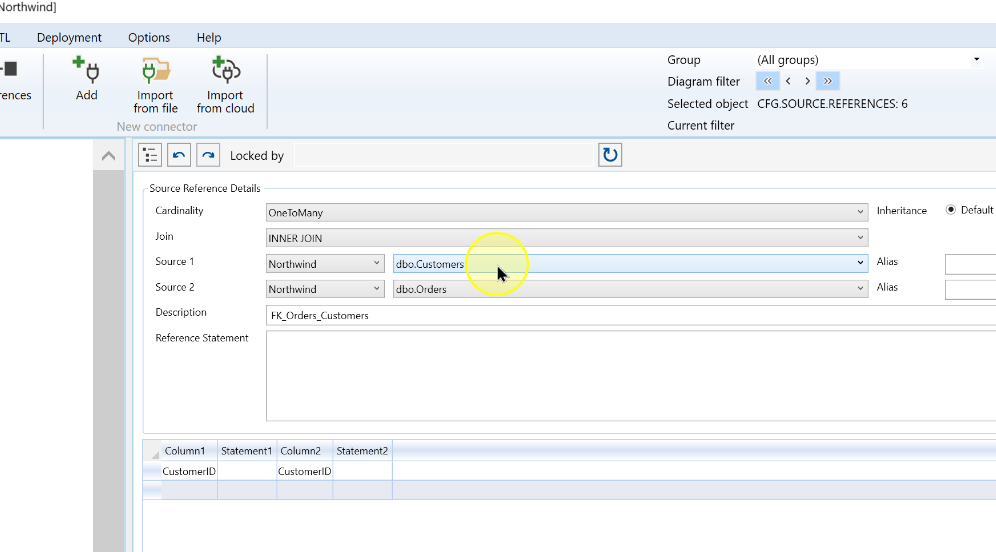Select the CustomerID cell under Column1
This screenshot has height=552, width=996.
point(189,471)
